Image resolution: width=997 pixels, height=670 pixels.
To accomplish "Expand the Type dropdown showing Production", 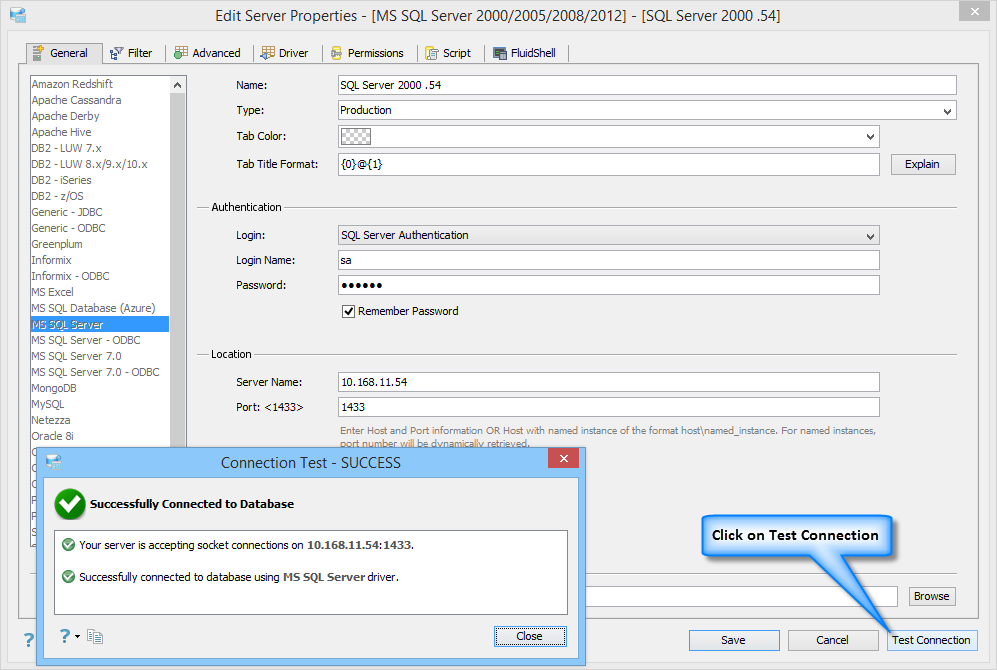I will (x=947, y=111).
